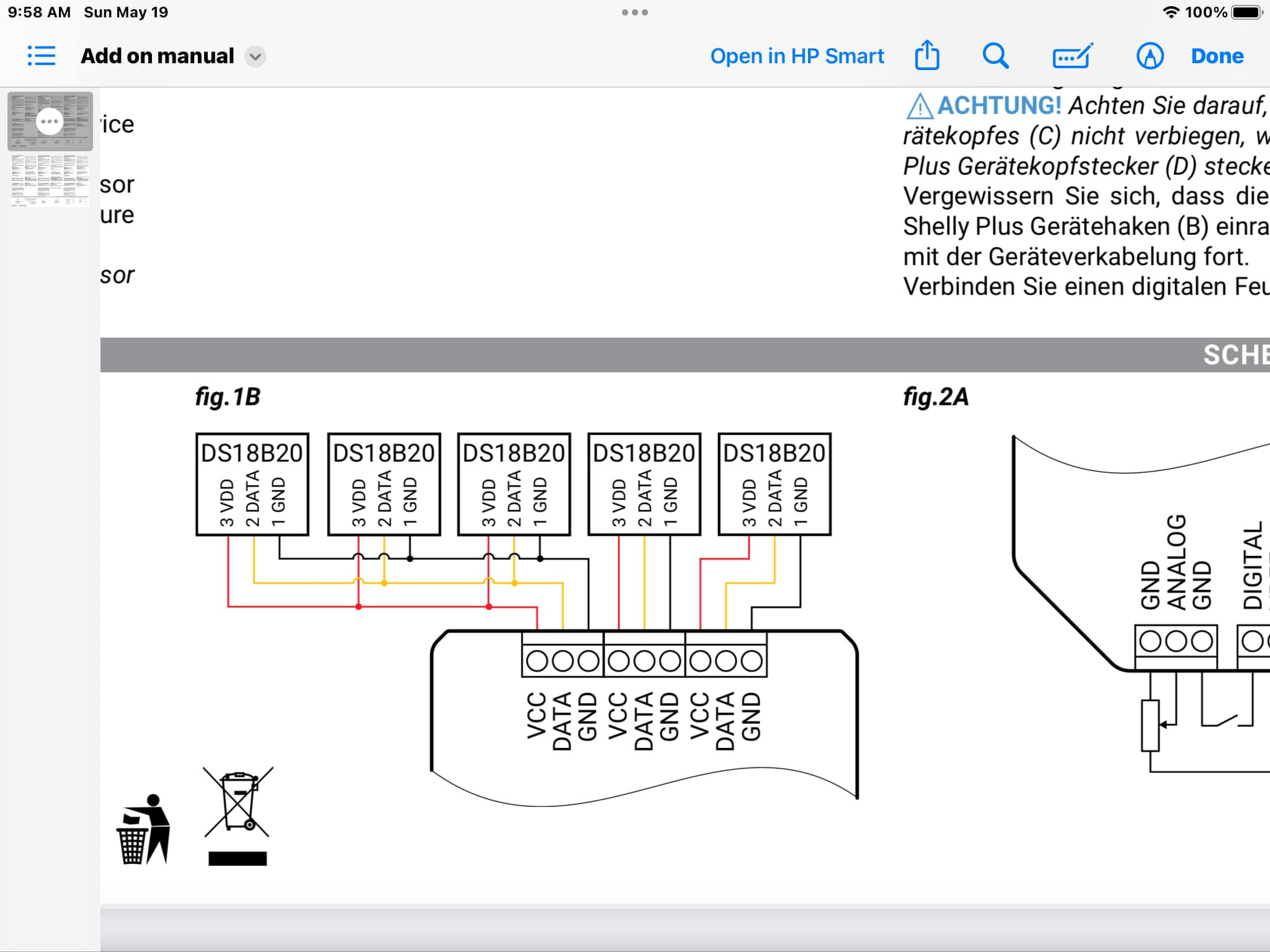This screenshot has width=1270, height=952.
Task: Select the first page thumbnail
Action: pos(50,121)
